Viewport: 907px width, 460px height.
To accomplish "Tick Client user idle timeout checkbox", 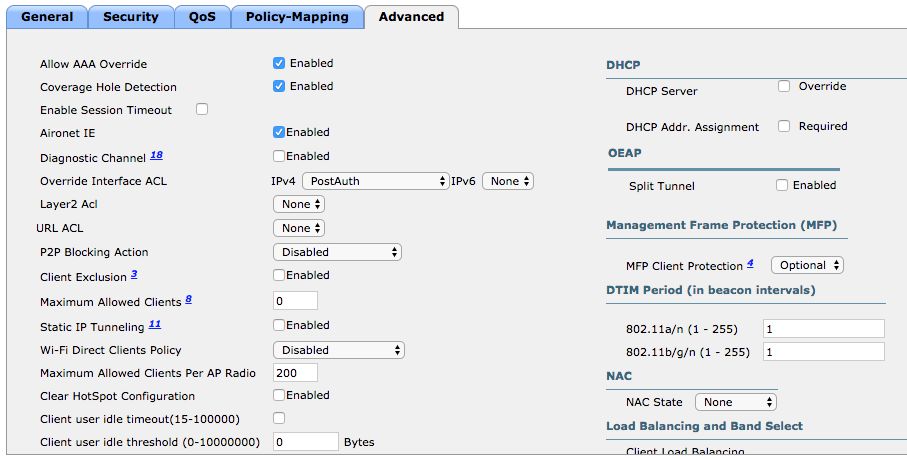I will pyautogui.click(x=279, y=418).
